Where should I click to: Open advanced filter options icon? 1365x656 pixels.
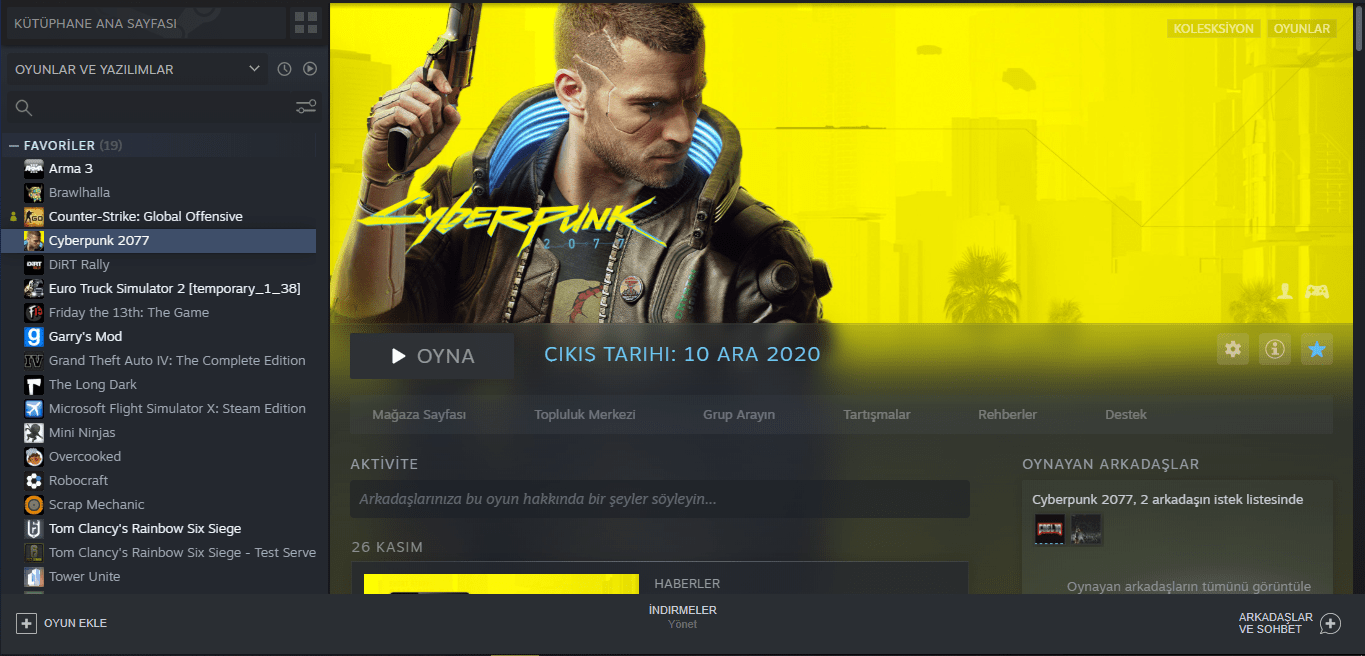tap(306, 107)
